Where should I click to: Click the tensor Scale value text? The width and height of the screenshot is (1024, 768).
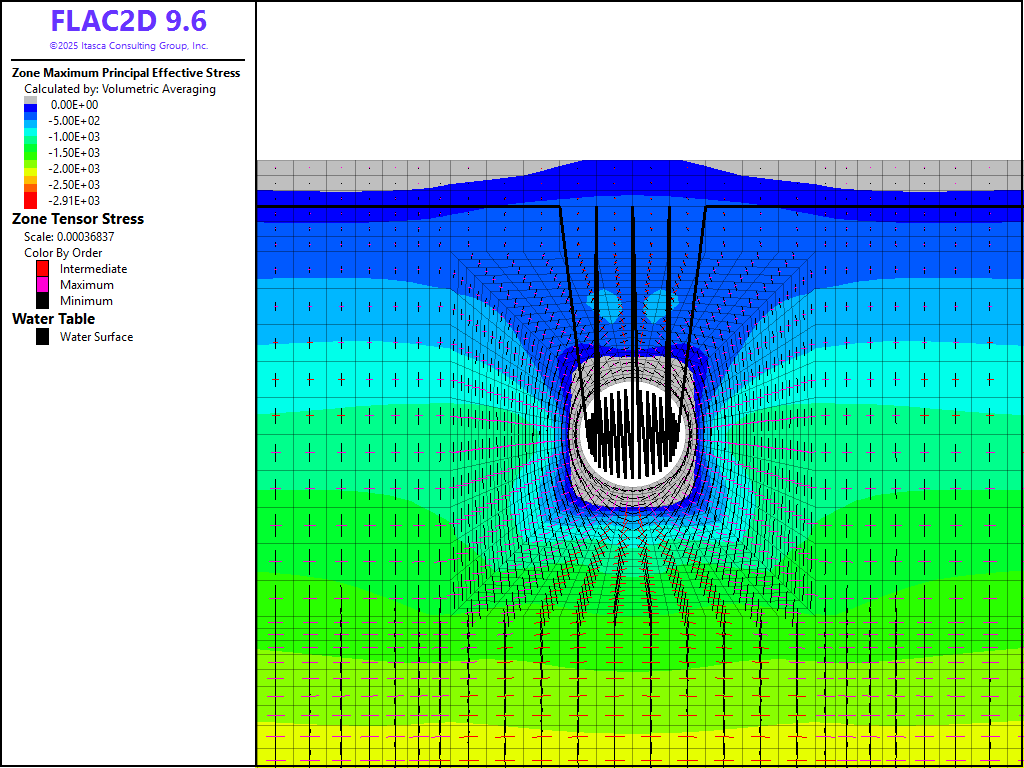66,237
